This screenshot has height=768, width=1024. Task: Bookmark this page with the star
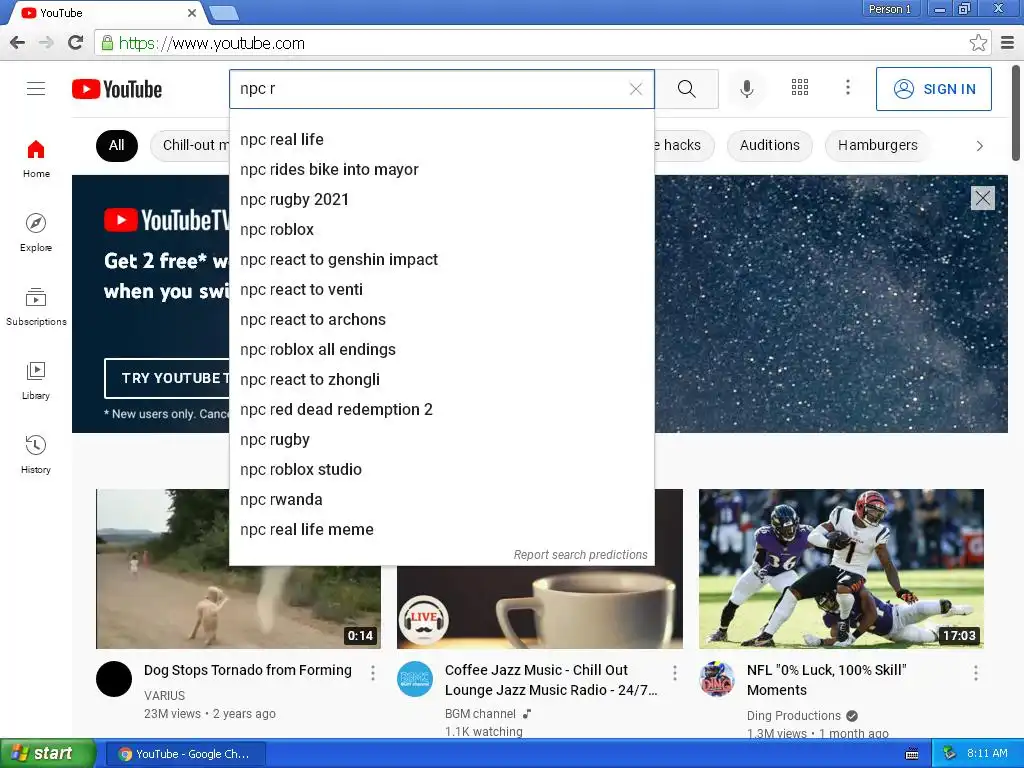click(978, 43)
